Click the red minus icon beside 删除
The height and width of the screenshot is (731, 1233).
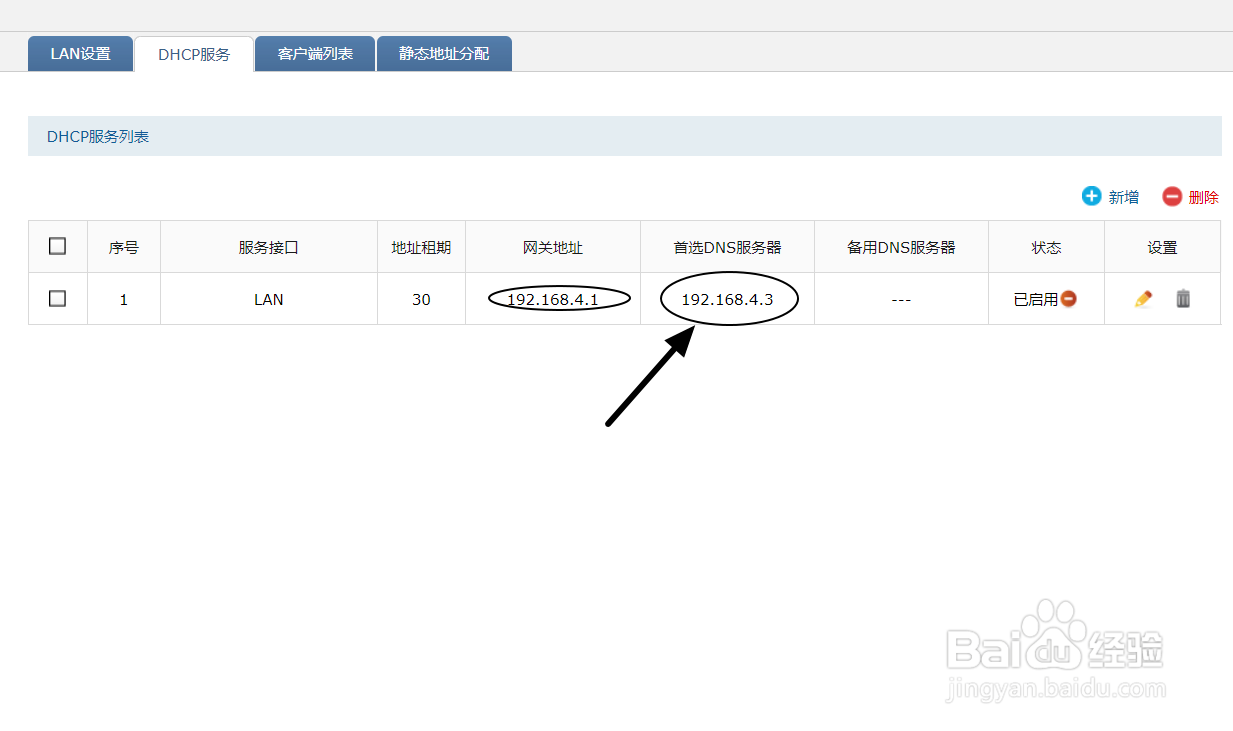[1171, 196]
